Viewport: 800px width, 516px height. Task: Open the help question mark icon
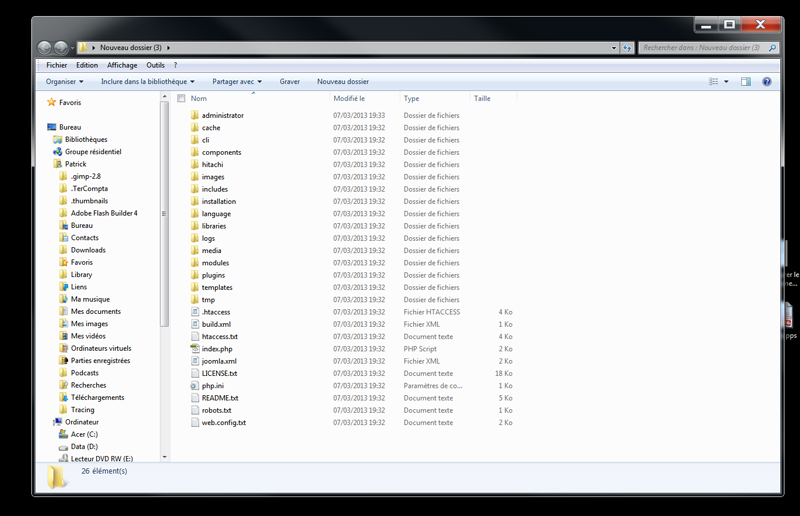tap(767, 82)
